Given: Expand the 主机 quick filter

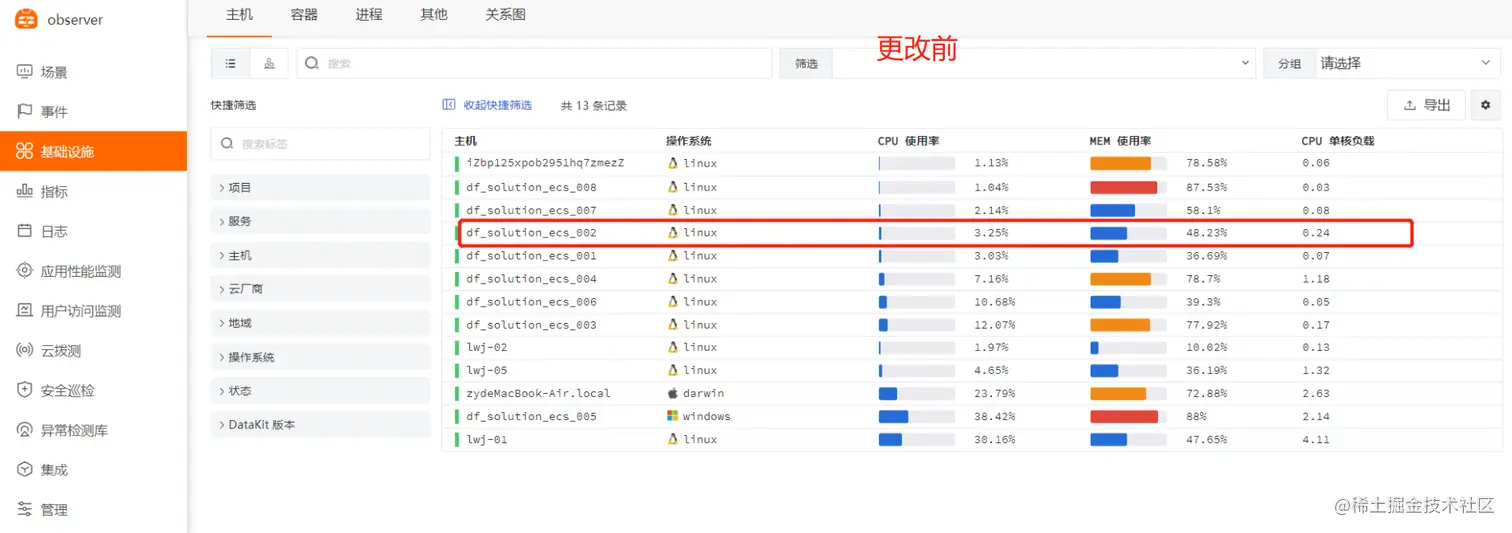Looking at the screenshot, I should 320,256.
